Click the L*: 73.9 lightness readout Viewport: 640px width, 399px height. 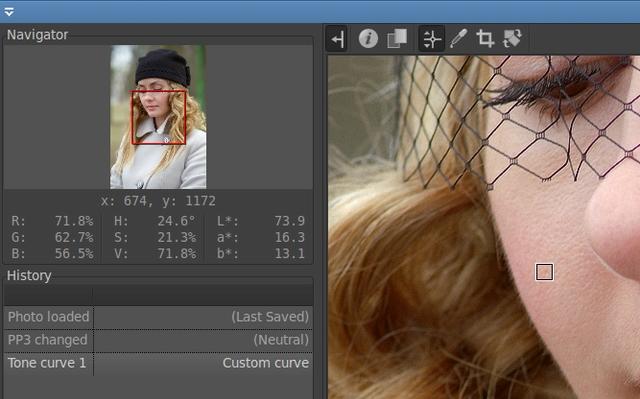(x=260, y=221)
